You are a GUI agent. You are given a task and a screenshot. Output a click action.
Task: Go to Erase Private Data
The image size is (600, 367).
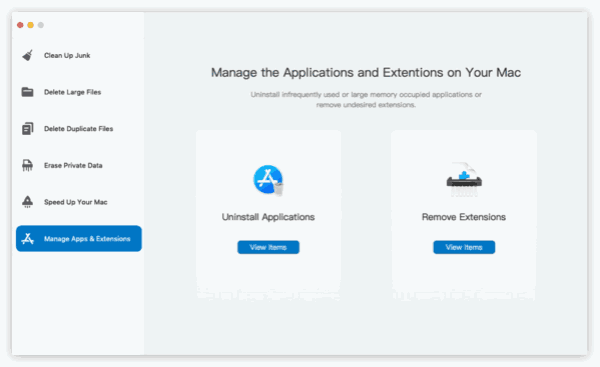tap(78, 165)
